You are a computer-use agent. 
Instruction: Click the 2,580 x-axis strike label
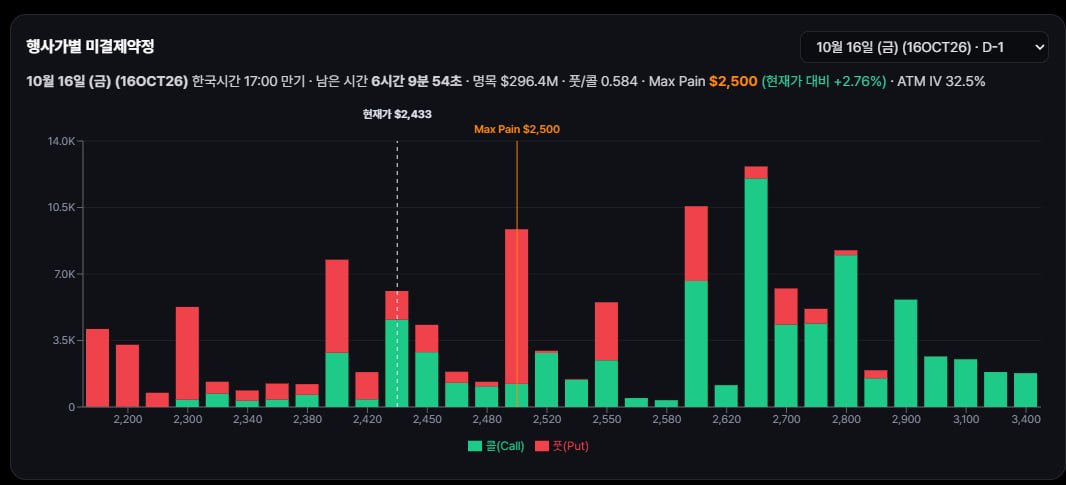(666, 420)
